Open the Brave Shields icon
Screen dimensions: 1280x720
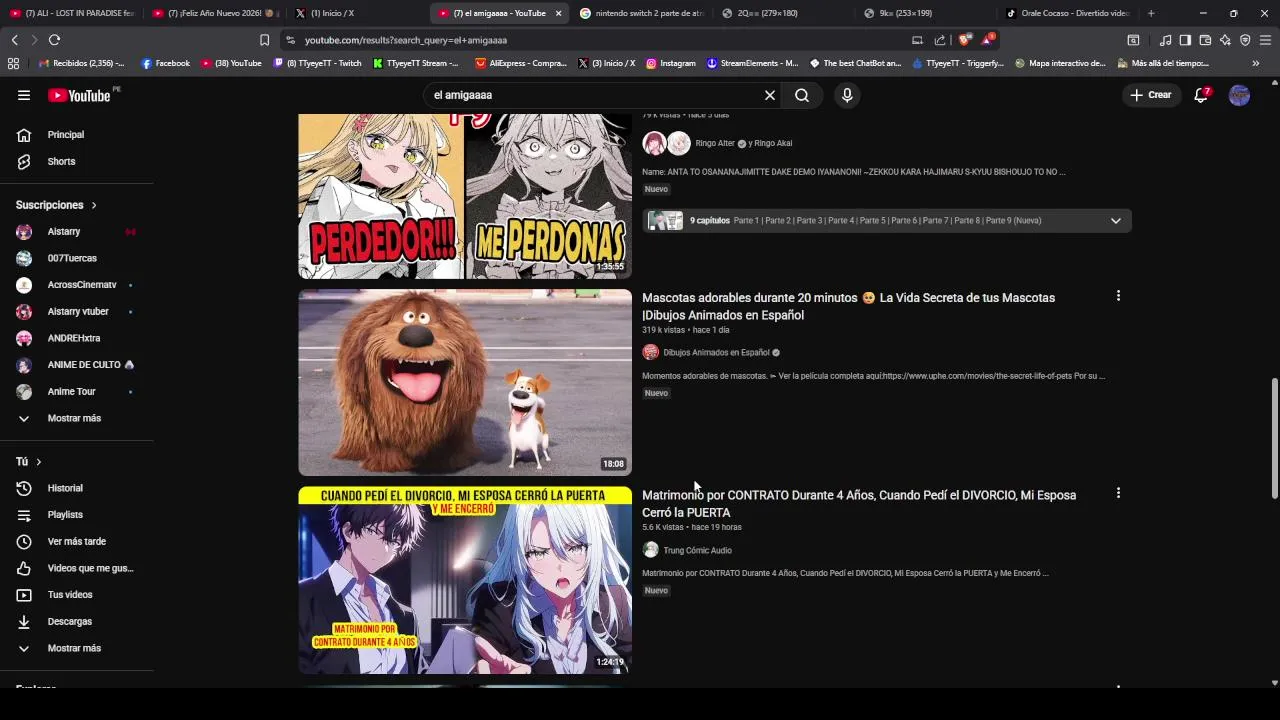pos(964,40)
